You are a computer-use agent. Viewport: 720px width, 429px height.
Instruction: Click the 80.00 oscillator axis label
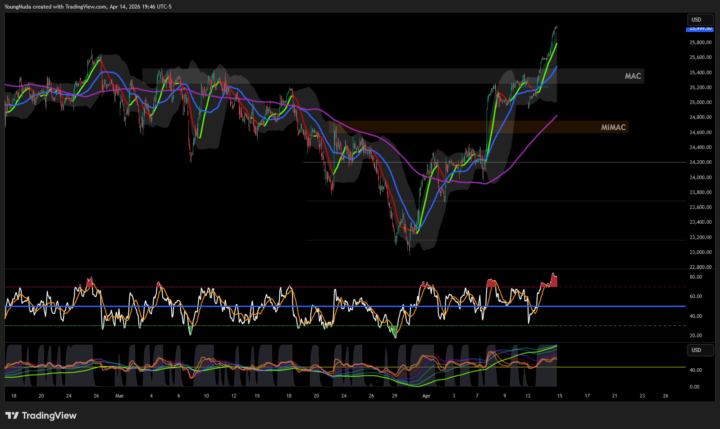pos(696,277)
